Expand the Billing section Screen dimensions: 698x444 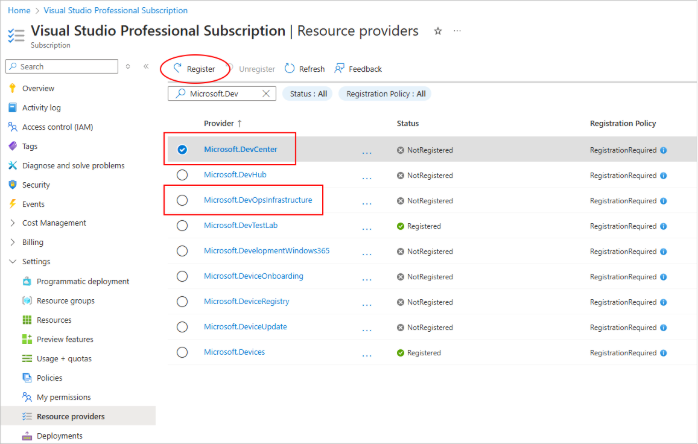tap(12, 242)
